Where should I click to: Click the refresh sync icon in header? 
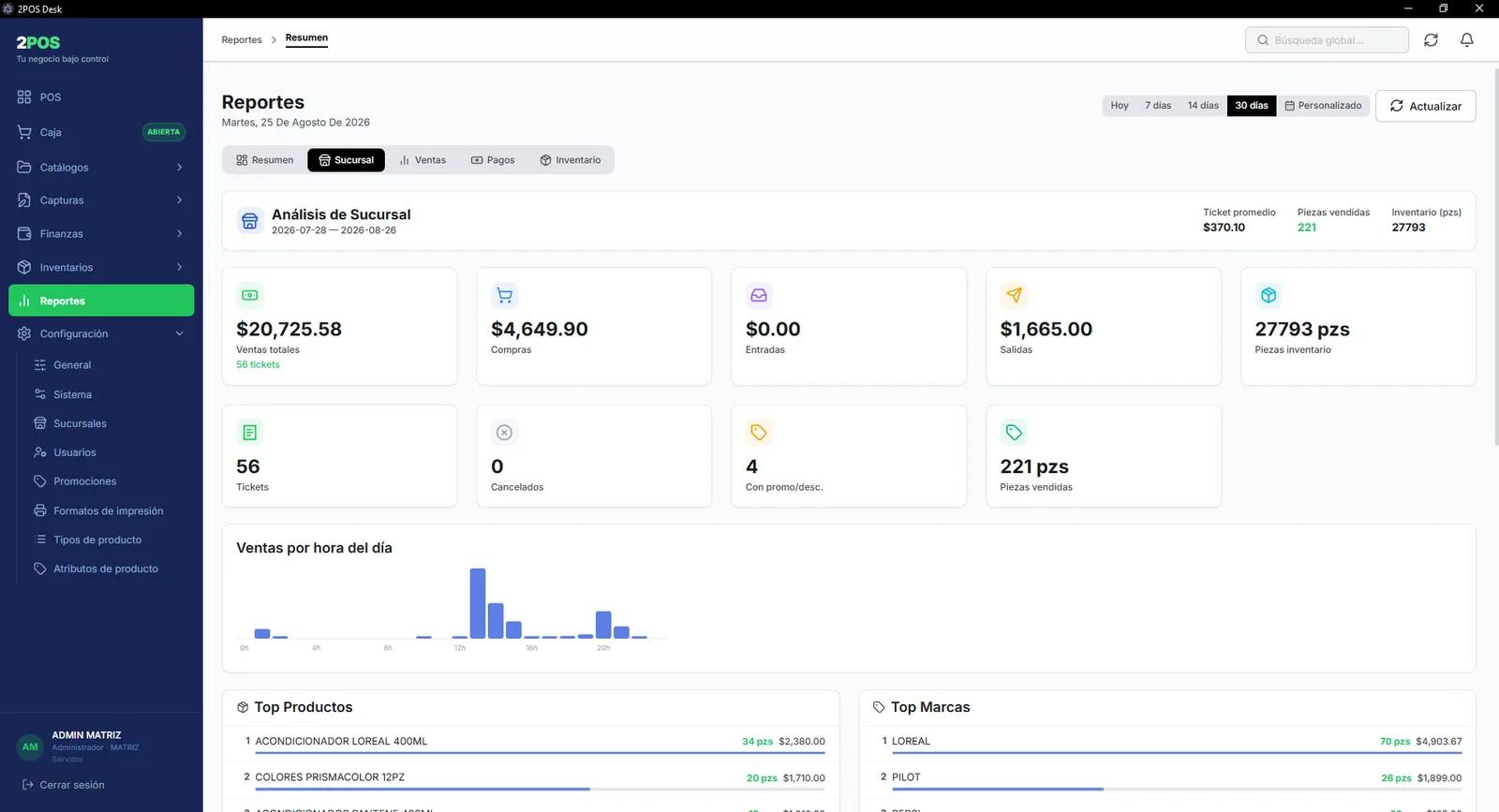tap(1431, 40)
